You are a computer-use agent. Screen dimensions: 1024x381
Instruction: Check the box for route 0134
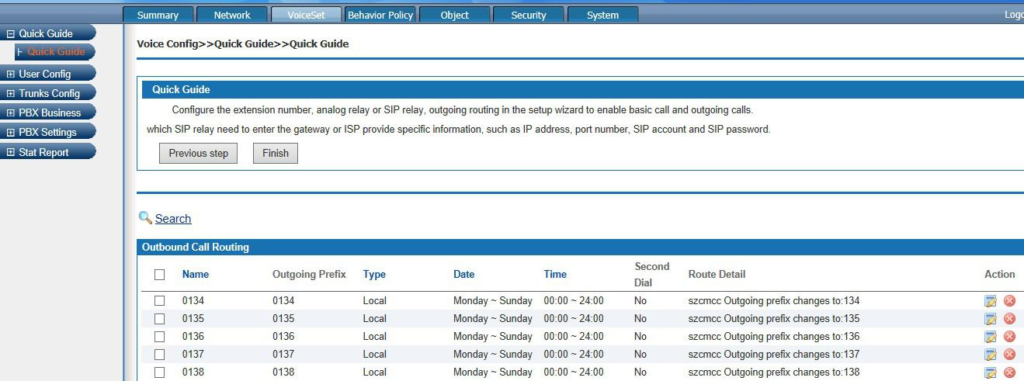click(159, 301)
